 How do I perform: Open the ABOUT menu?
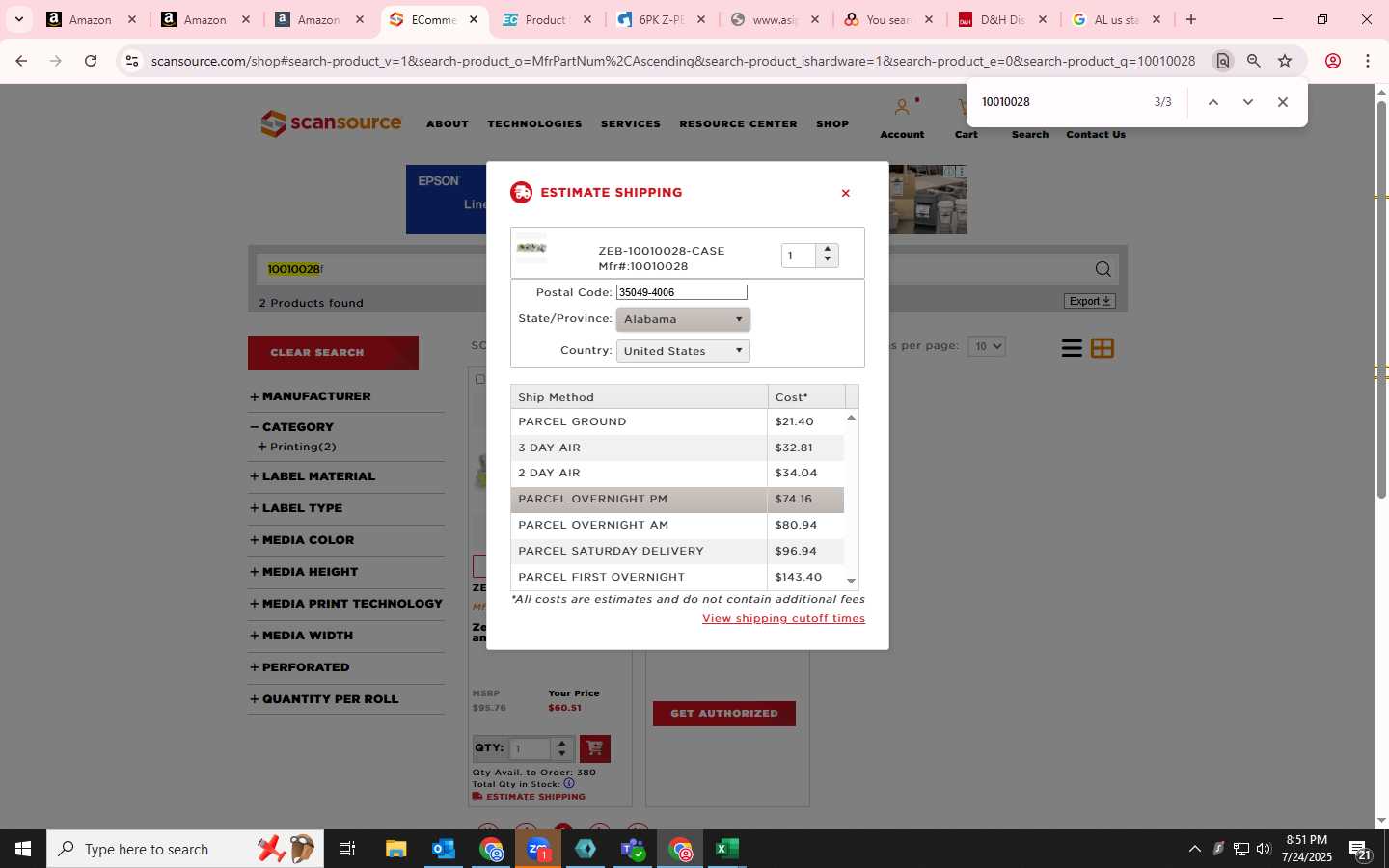point(448,123)
